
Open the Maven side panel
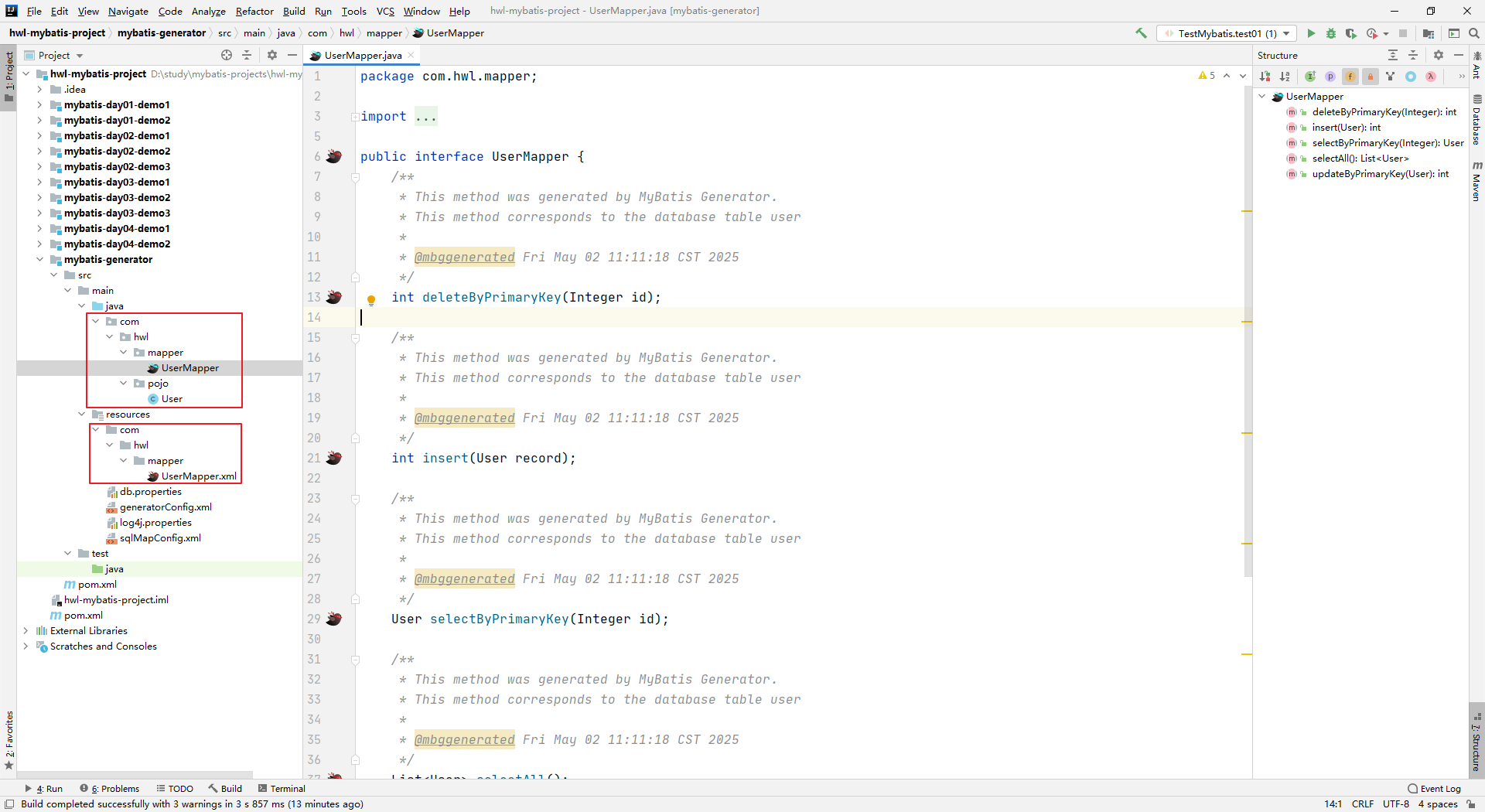click(1477, 182)
